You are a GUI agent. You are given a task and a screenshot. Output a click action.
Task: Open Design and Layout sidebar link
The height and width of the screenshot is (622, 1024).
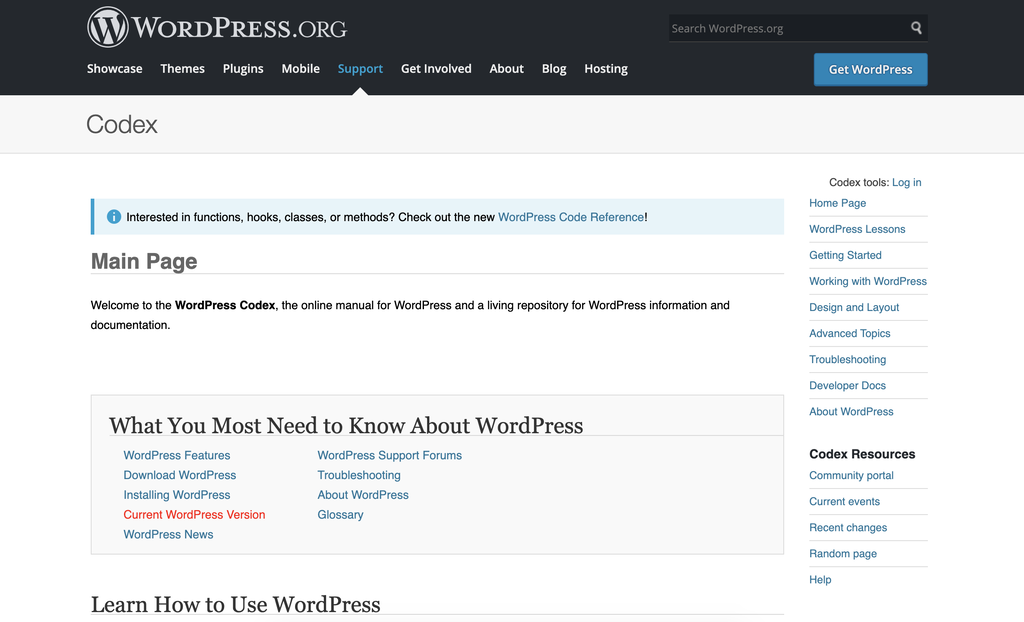pos(854,308)
